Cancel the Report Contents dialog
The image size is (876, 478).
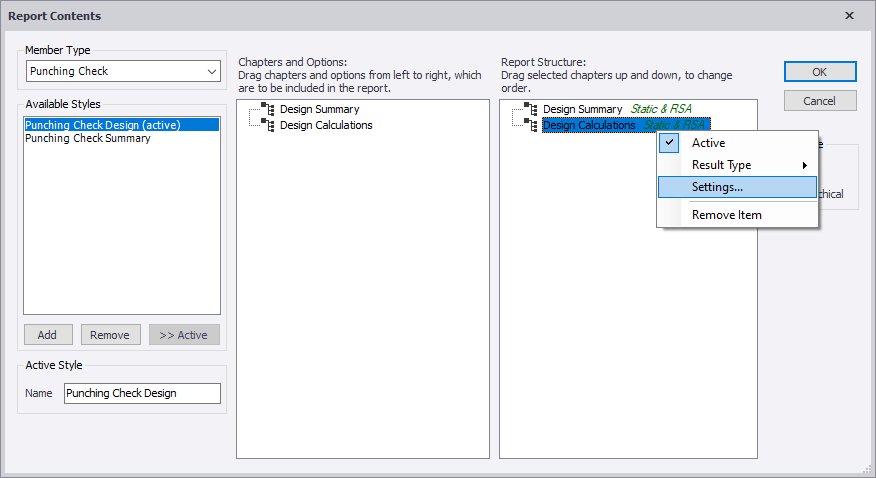[819, 101]
